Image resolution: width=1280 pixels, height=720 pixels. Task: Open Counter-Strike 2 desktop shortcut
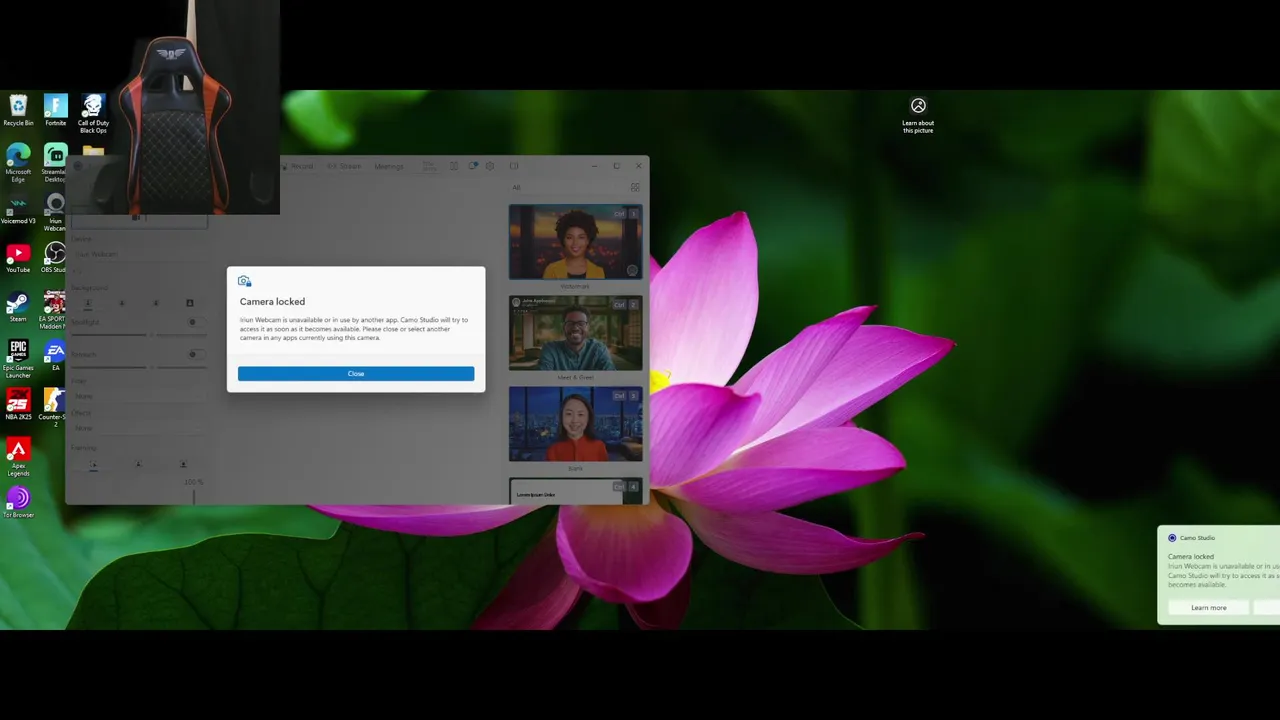pos(55,408)
